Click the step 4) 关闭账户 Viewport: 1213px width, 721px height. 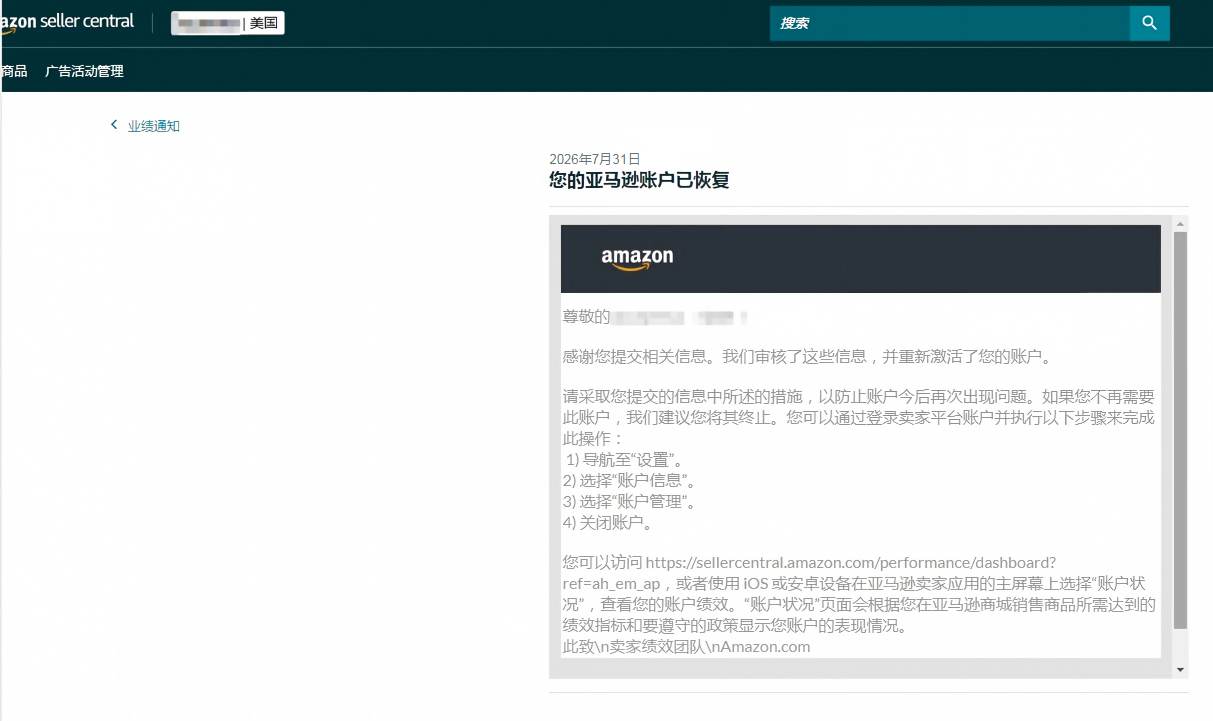click(x=607, y=523)
